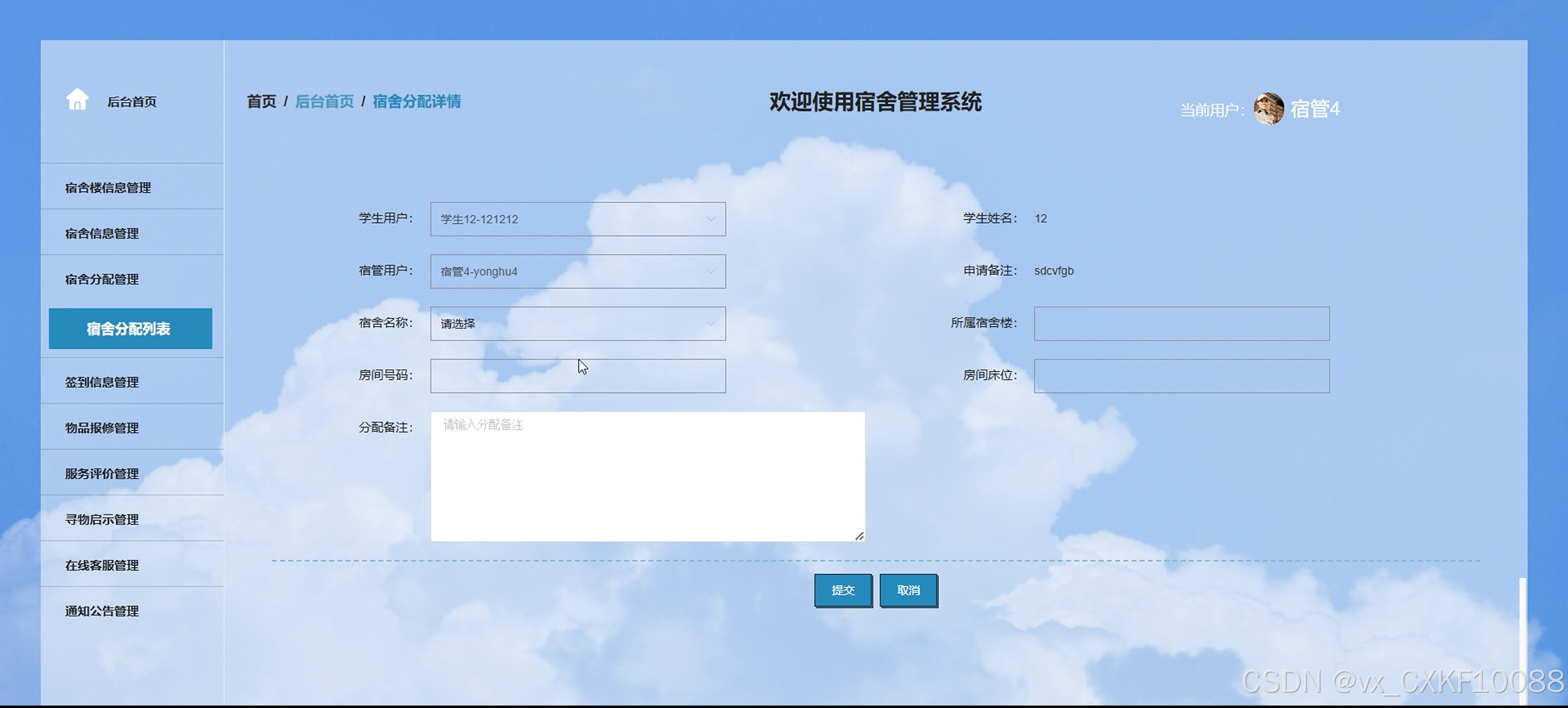Image resolution: width=1568 pixels, height=708 pixels.
Task: Open 宿舍信息管理 menu
Action: (102, 234)
